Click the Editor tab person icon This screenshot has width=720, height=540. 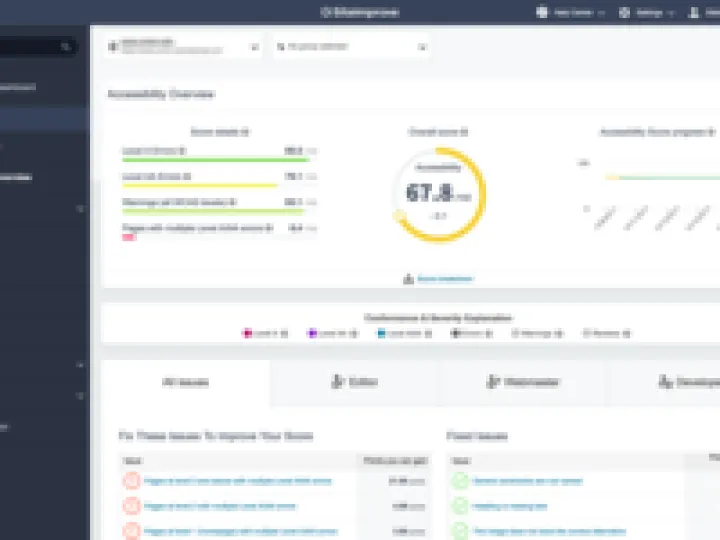pos(337,382)
